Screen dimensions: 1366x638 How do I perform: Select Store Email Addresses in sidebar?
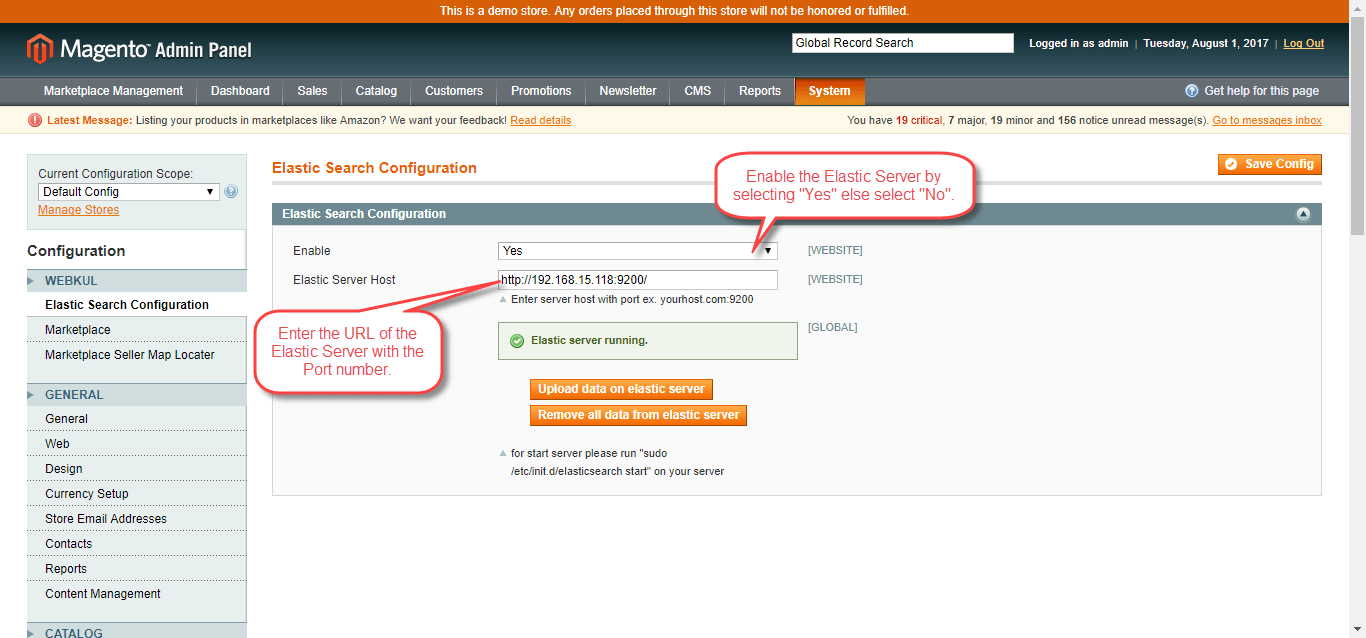137,519
